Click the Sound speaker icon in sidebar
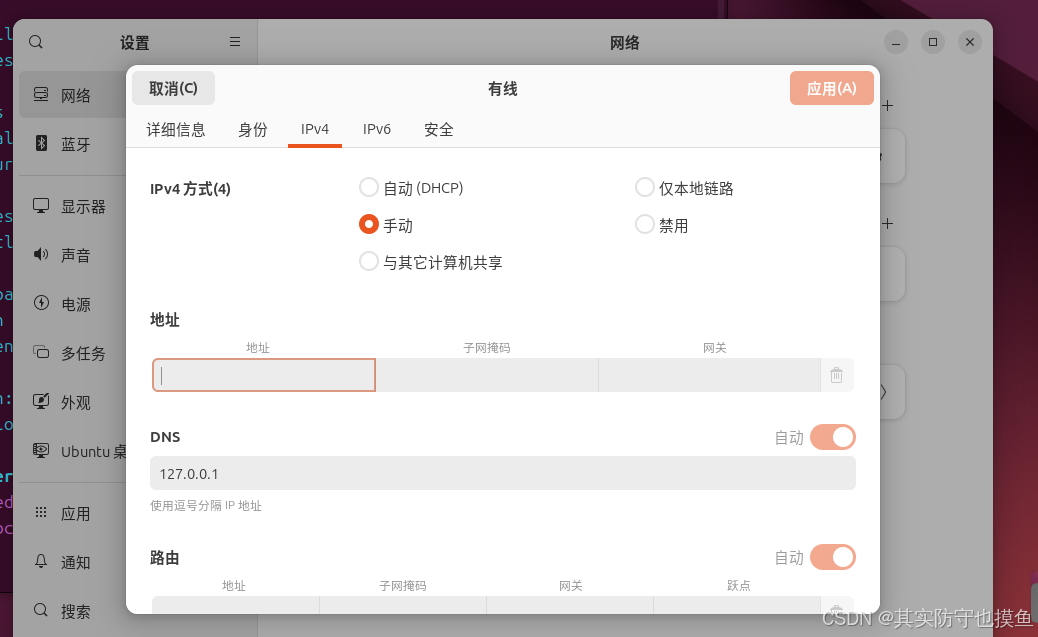The height and width of the screenshot is (637, 1038). (x=41, y=254)
